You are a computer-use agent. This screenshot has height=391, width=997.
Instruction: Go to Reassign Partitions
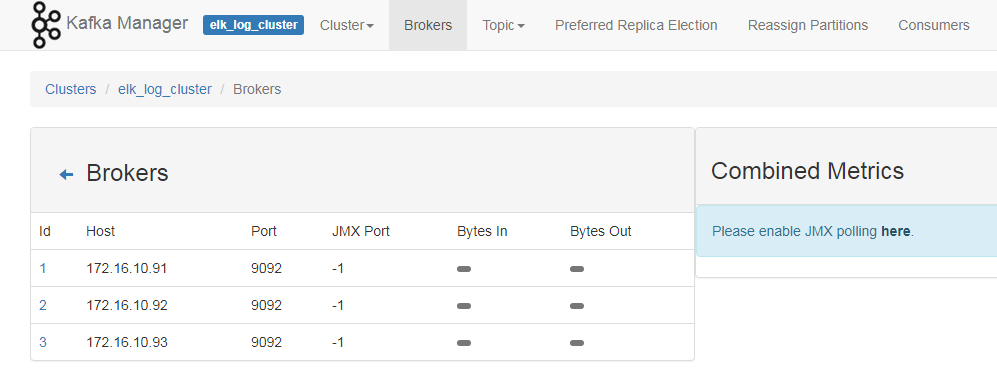tap(808, 25)
